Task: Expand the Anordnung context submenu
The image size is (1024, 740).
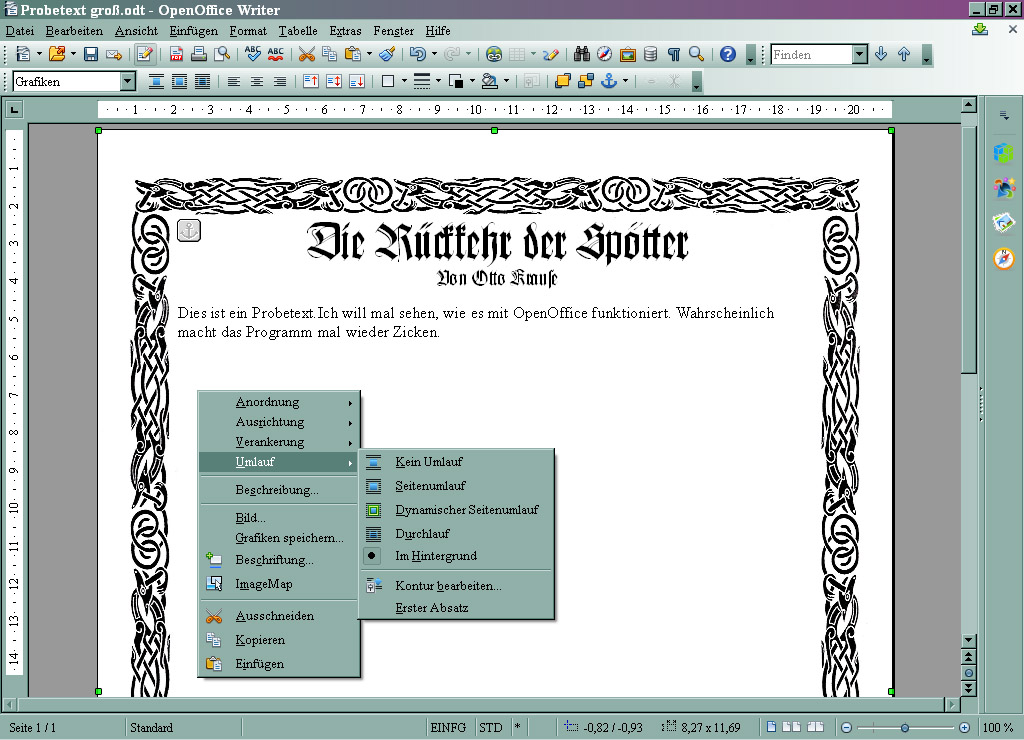Action: click(x=270, y=401)
